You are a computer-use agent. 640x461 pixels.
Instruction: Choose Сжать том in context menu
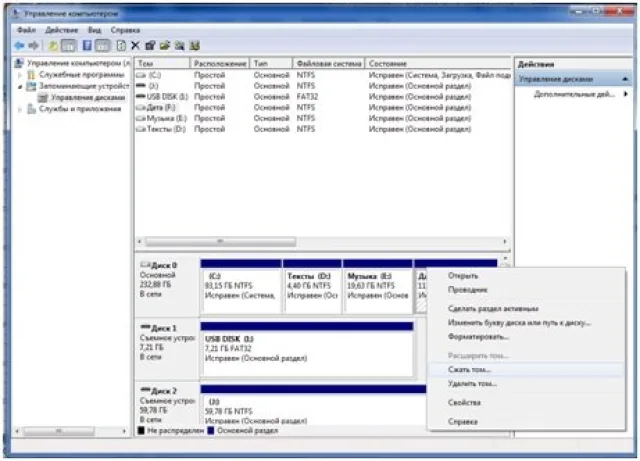click(469, 370)
